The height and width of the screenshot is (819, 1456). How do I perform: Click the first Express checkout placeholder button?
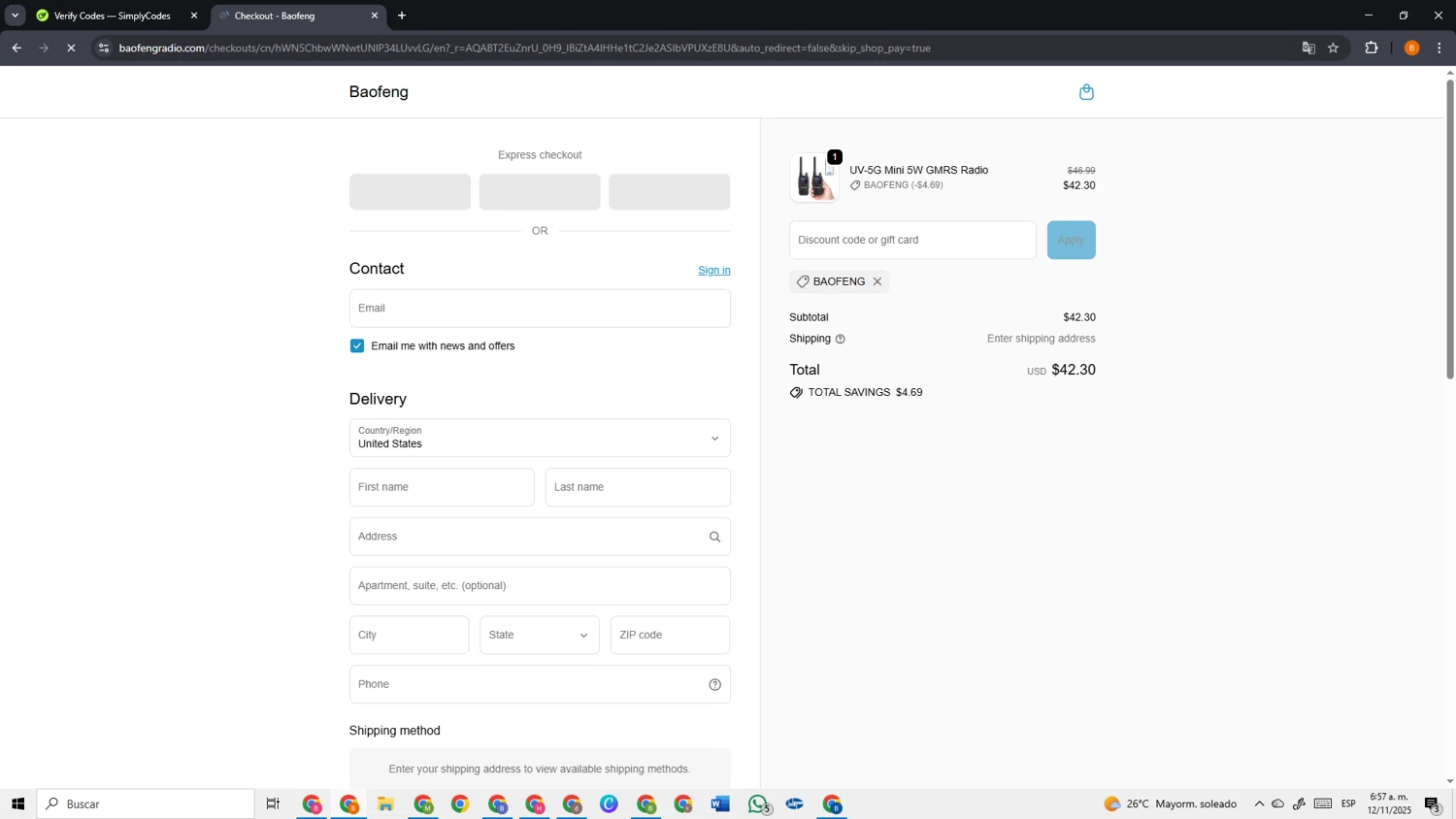tap(410, 192)
